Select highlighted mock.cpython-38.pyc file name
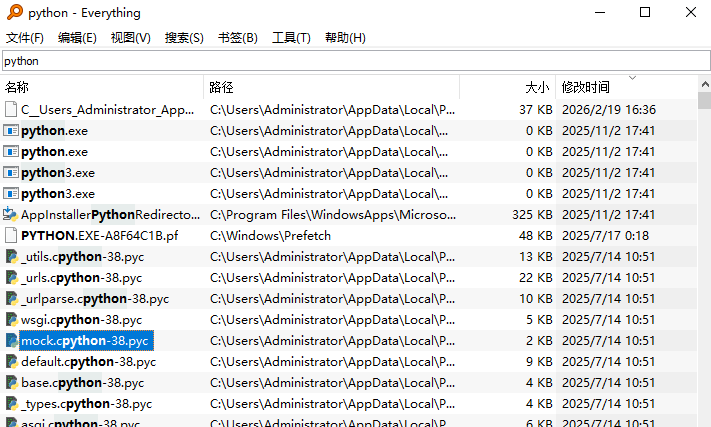The width and height of the screenshot is (711, 427). [x=86, y=340]
